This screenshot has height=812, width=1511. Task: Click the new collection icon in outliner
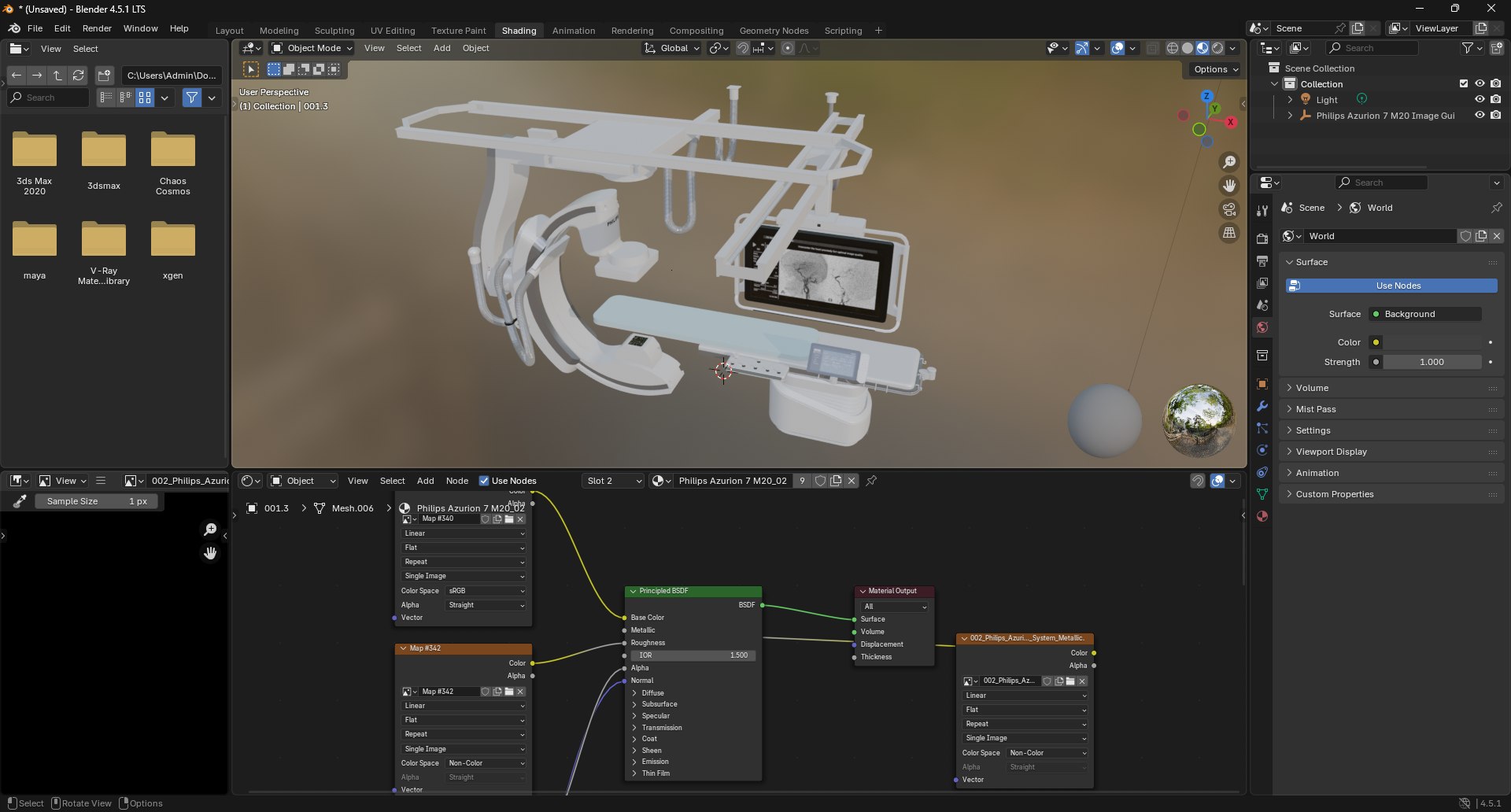pos(1496,48)
